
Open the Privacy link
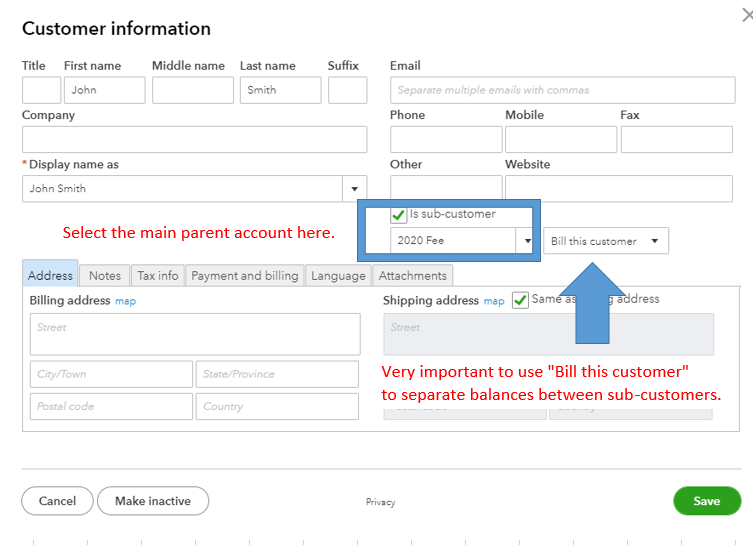(x=380, y=502)
